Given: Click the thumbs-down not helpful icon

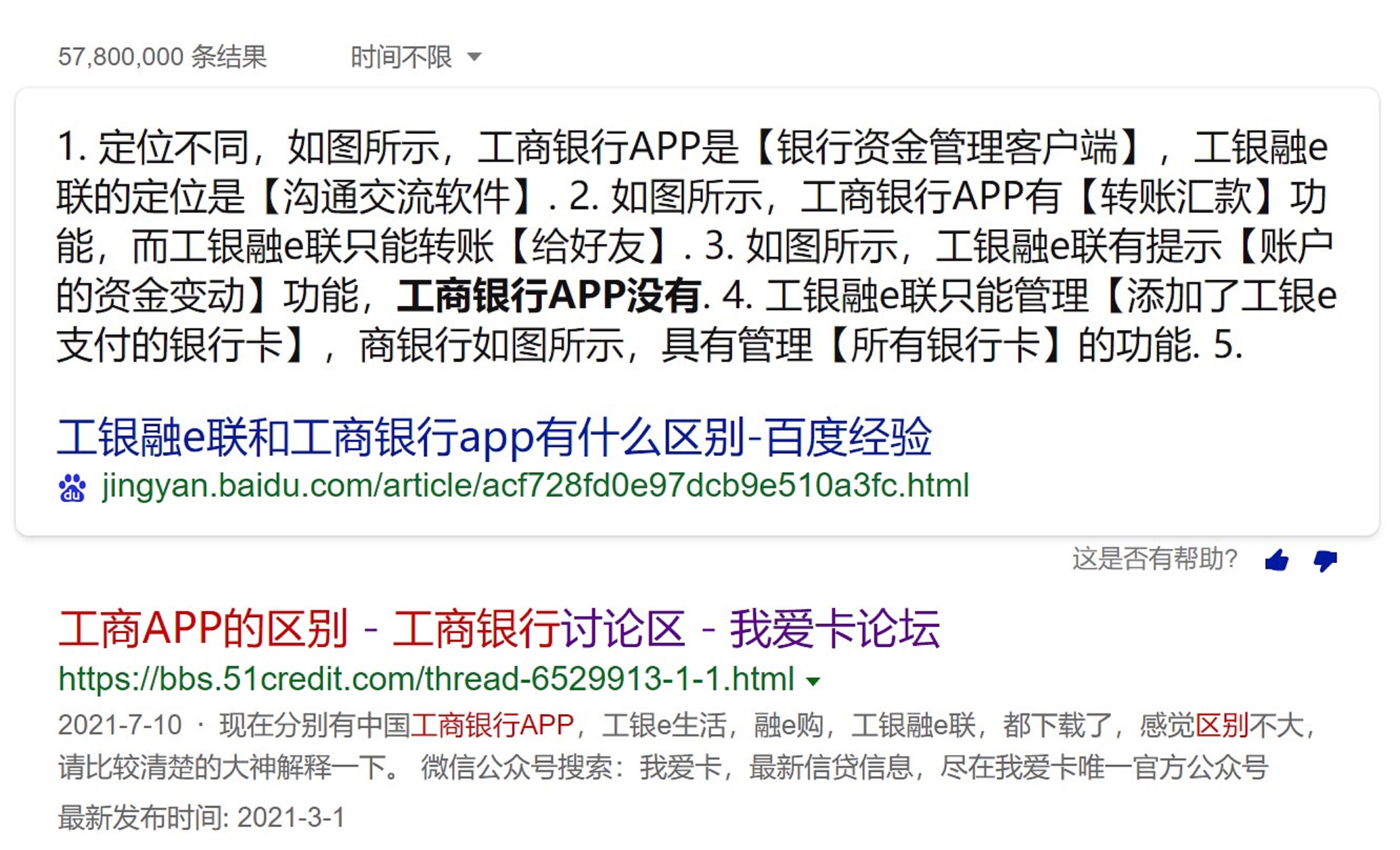Looking at the screenshot, I should click(1325, 560).
